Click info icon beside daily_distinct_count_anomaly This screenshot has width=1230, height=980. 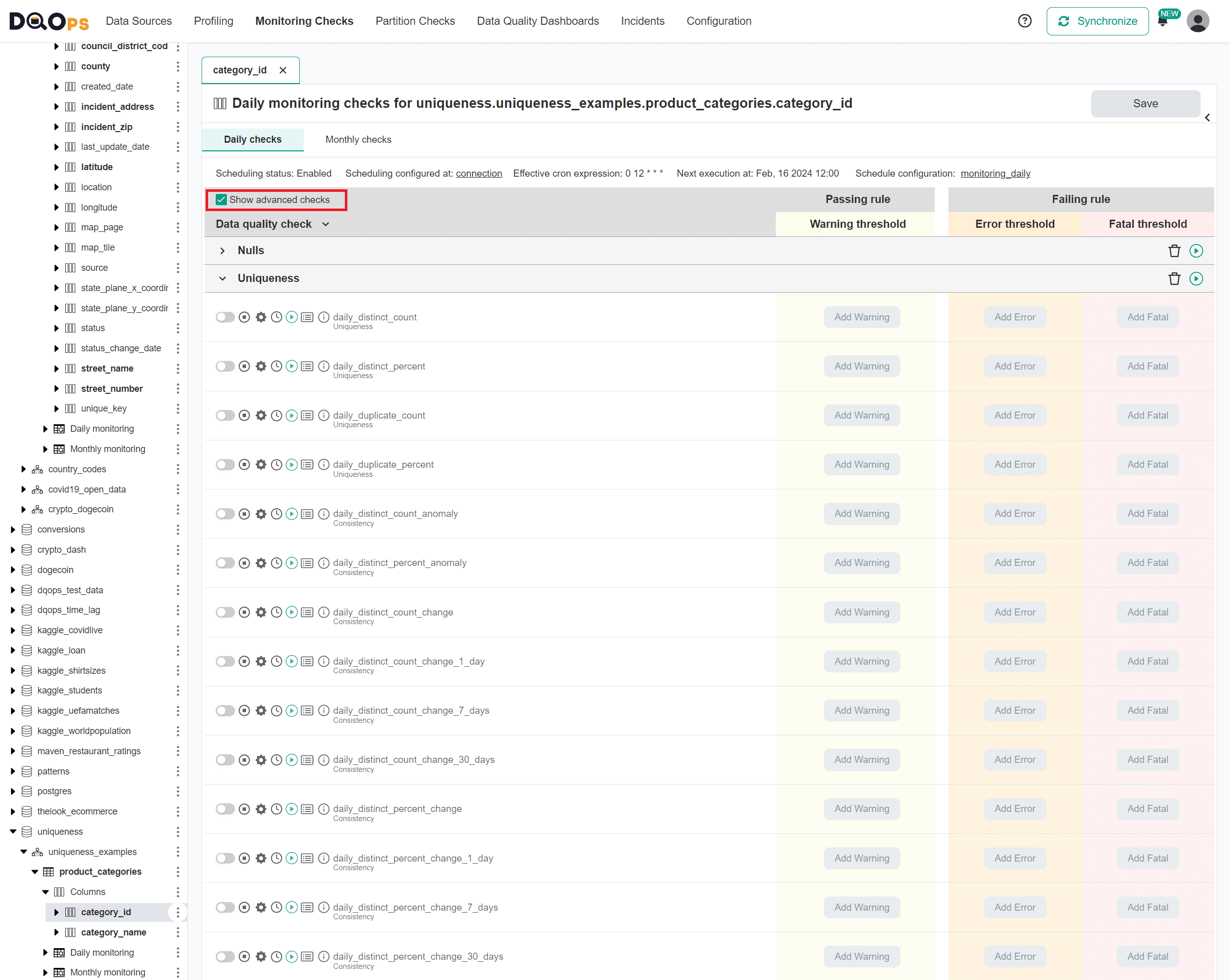(x=324, y=513)
